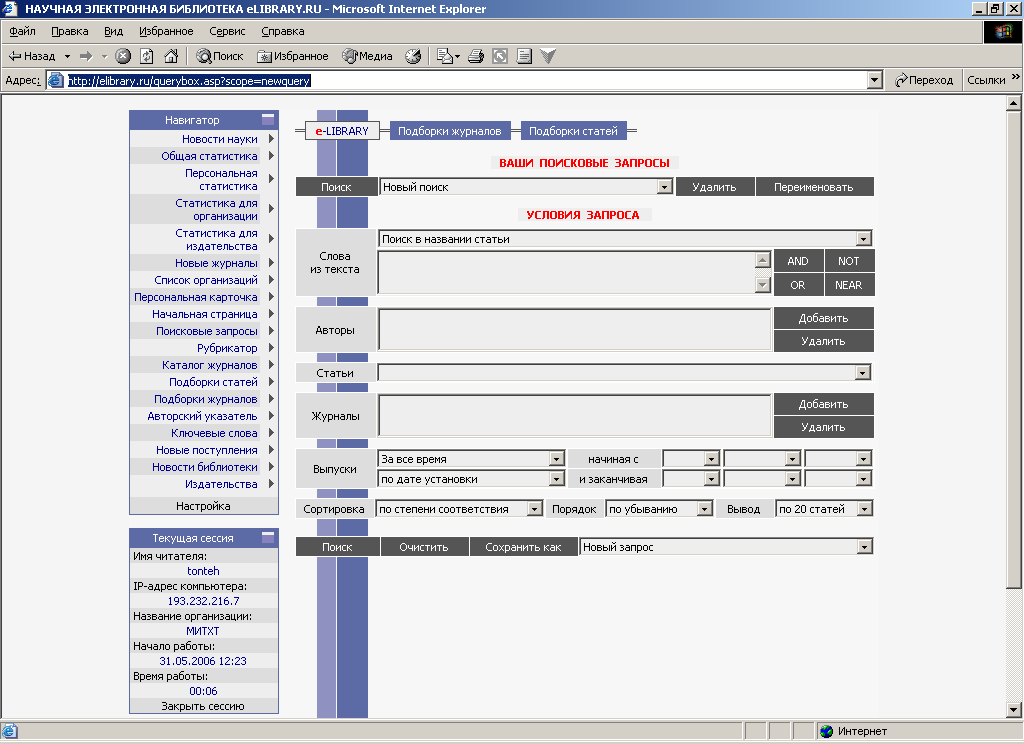Open the Правка menu
Screen dimensions: 1024x744
tap(70, 31)
